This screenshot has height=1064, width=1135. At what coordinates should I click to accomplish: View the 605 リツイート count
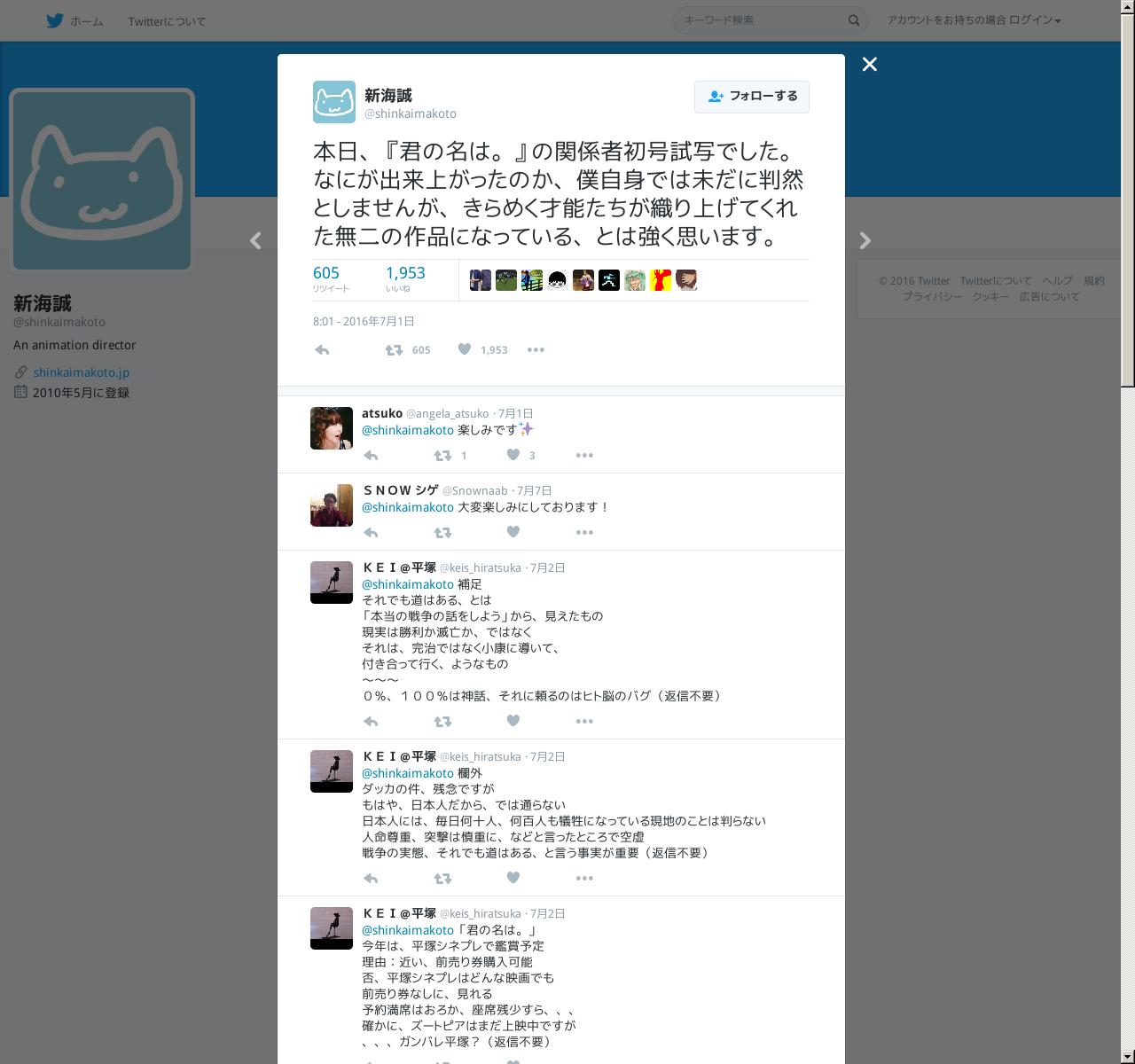point(332,278)
